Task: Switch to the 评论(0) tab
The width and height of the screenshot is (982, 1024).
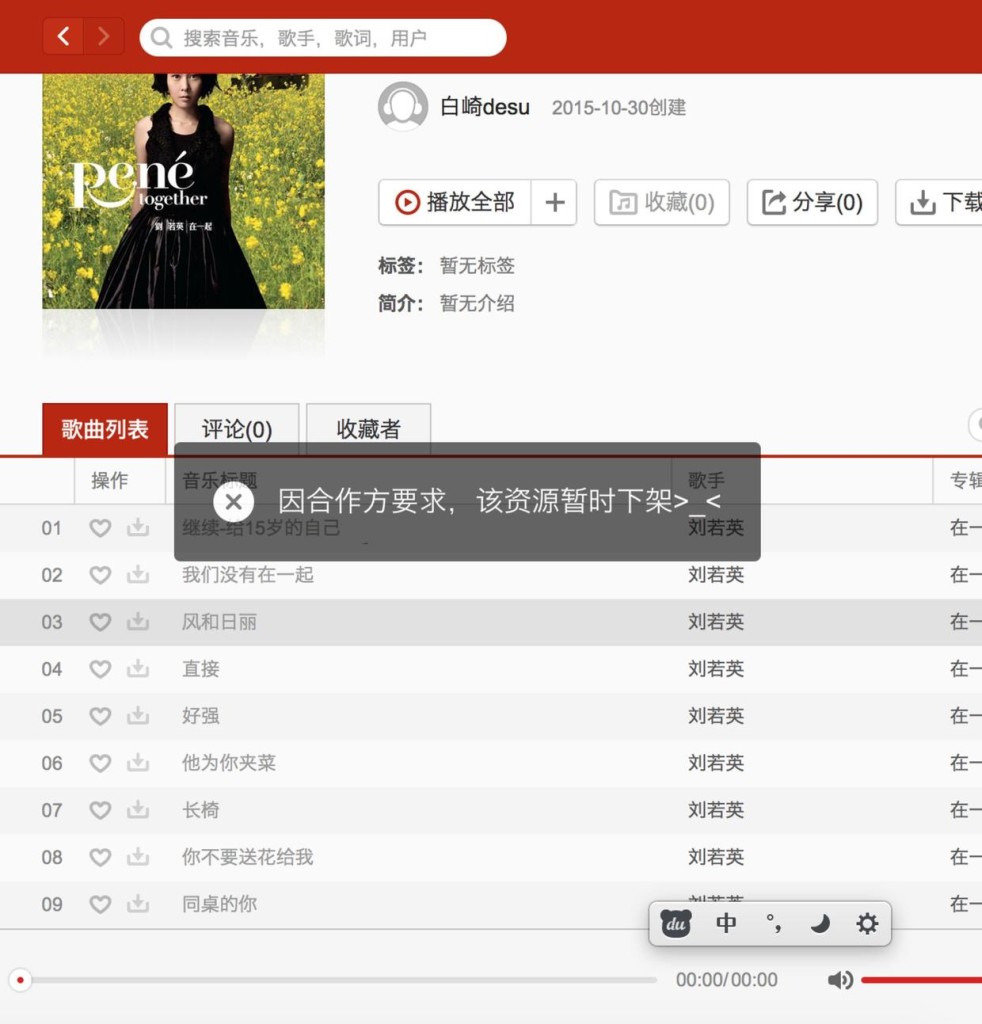Action: (x=237, y=429)
